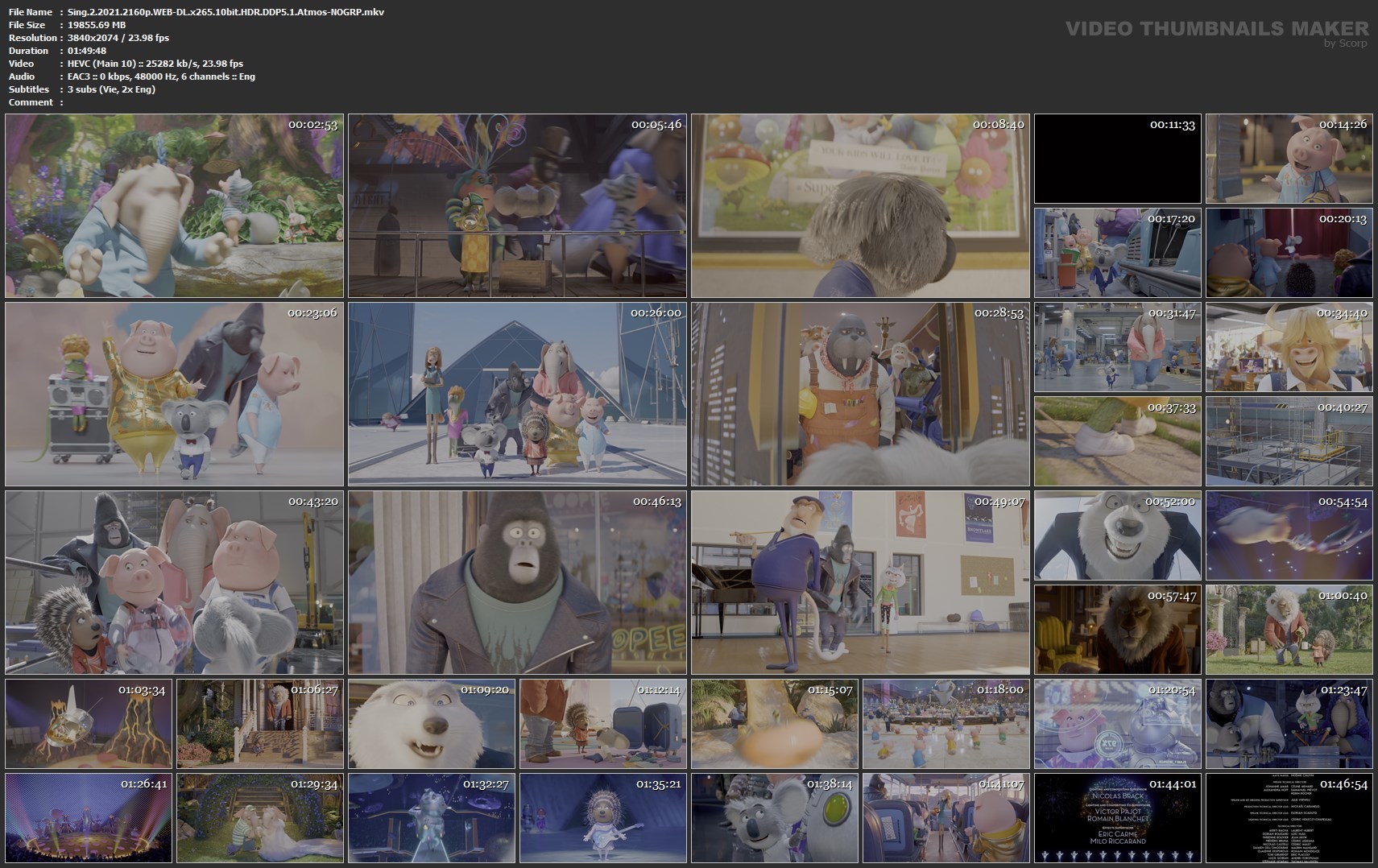This screenshot has width=1378, height=868.
Task: Click the audio line starting with EAC3
Action: click(x=161, y=76)
